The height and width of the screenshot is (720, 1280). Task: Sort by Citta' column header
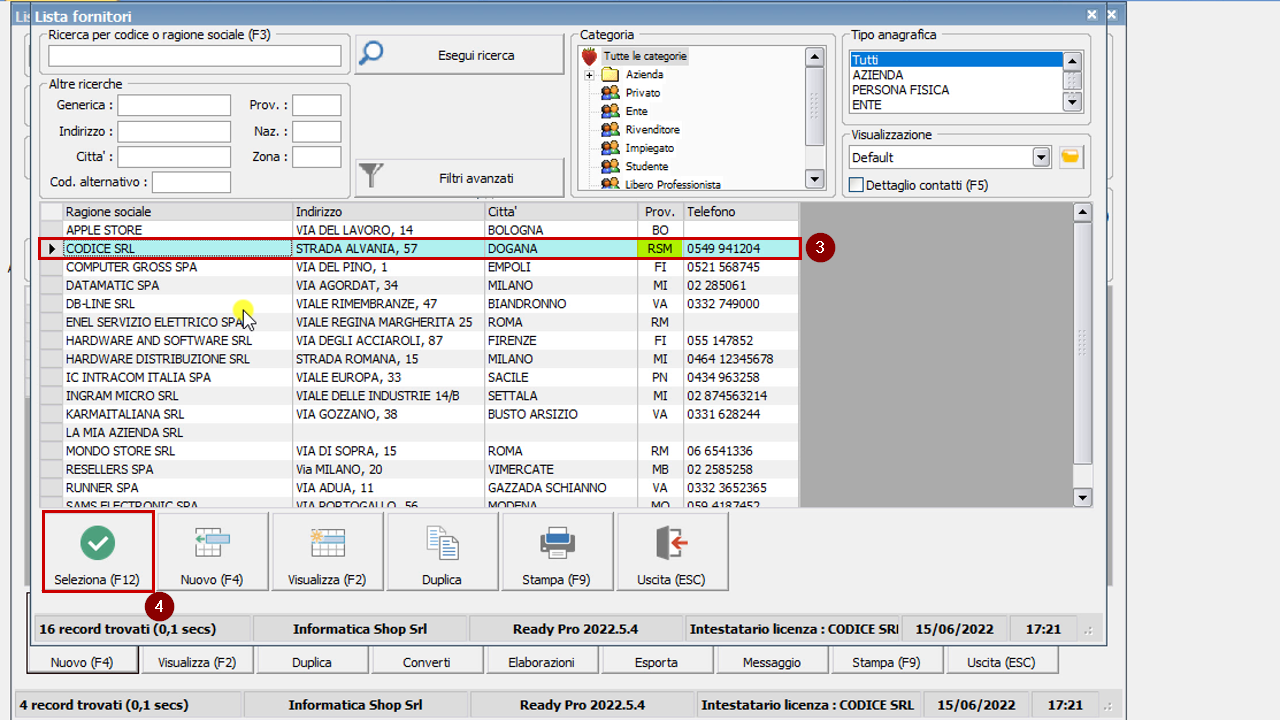coord(562,212)
